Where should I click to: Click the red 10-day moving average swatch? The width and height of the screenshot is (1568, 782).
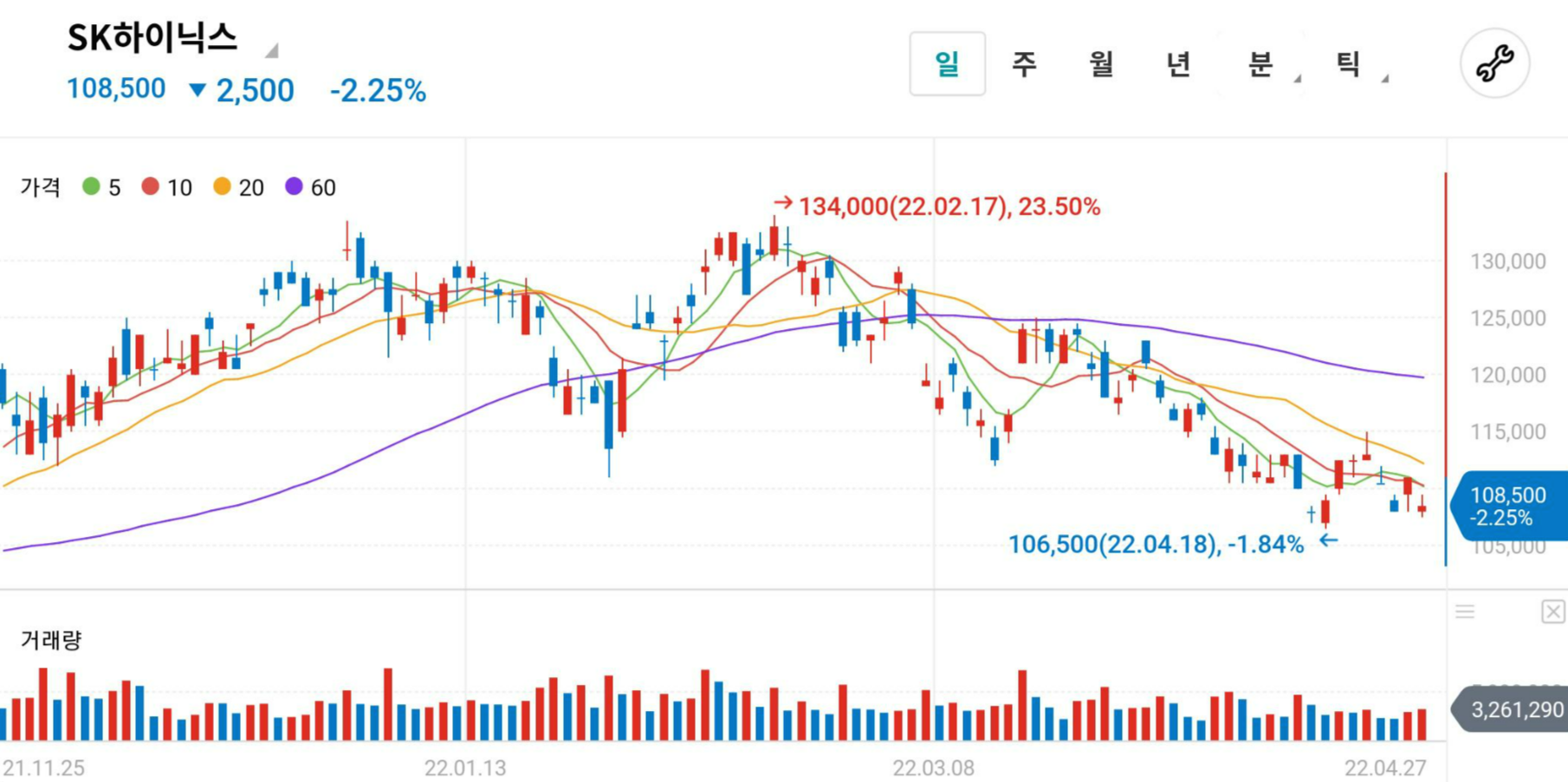point(151,186)
